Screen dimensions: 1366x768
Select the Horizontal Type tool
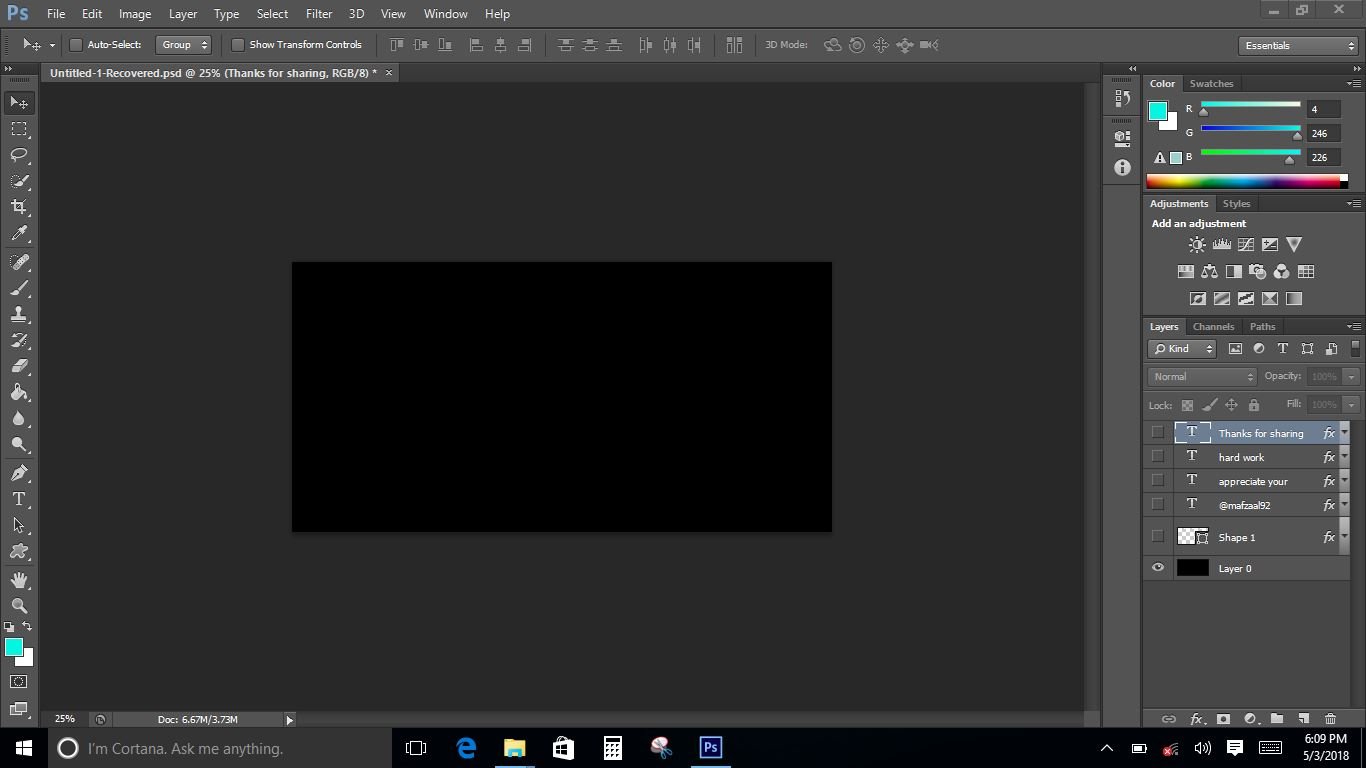click(19, 499)
